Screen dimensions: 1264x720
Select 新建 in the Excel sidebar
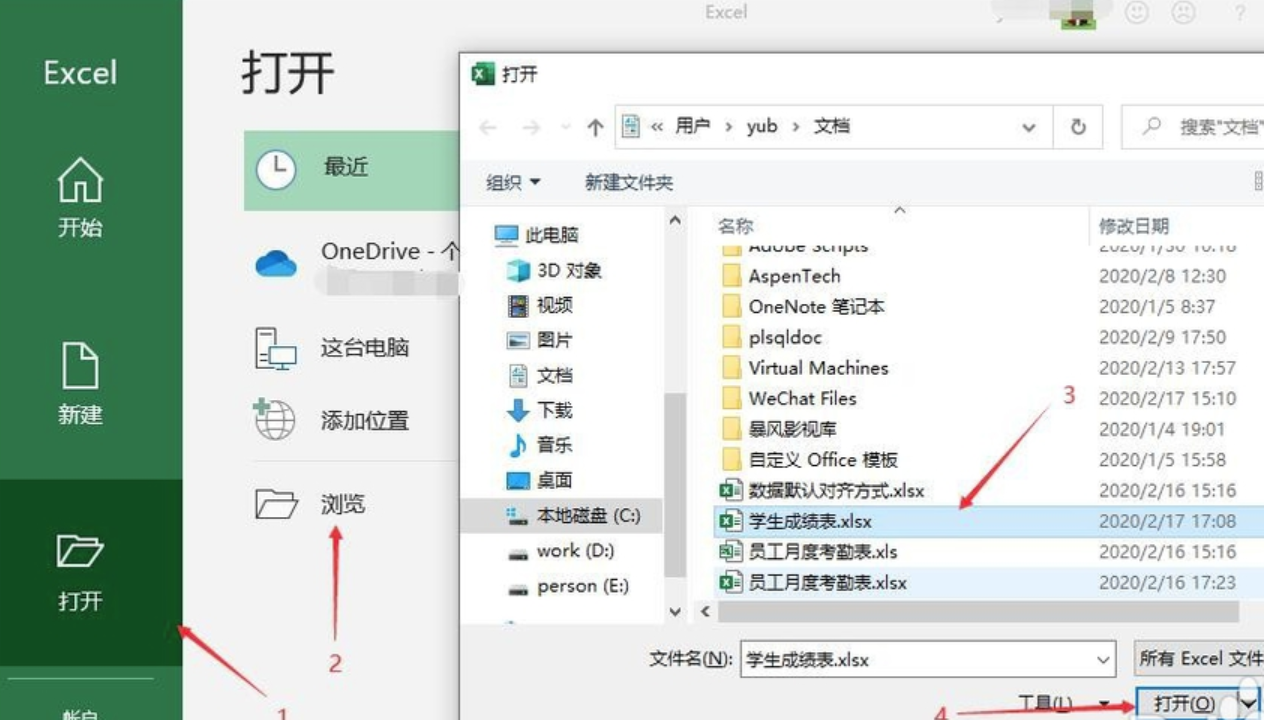[x=80, y=384]
